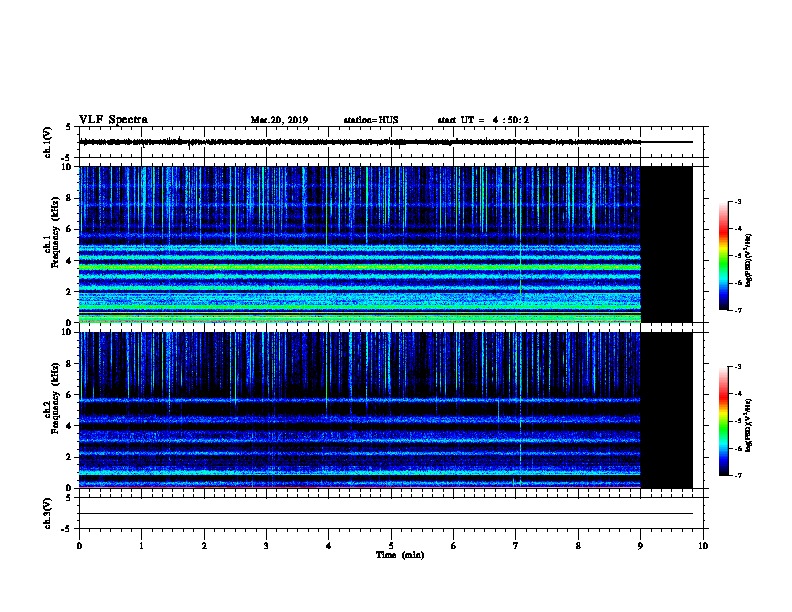Click the black no-data region of ch.2
The width and height of the screenshot is (792, 612).
667,410
